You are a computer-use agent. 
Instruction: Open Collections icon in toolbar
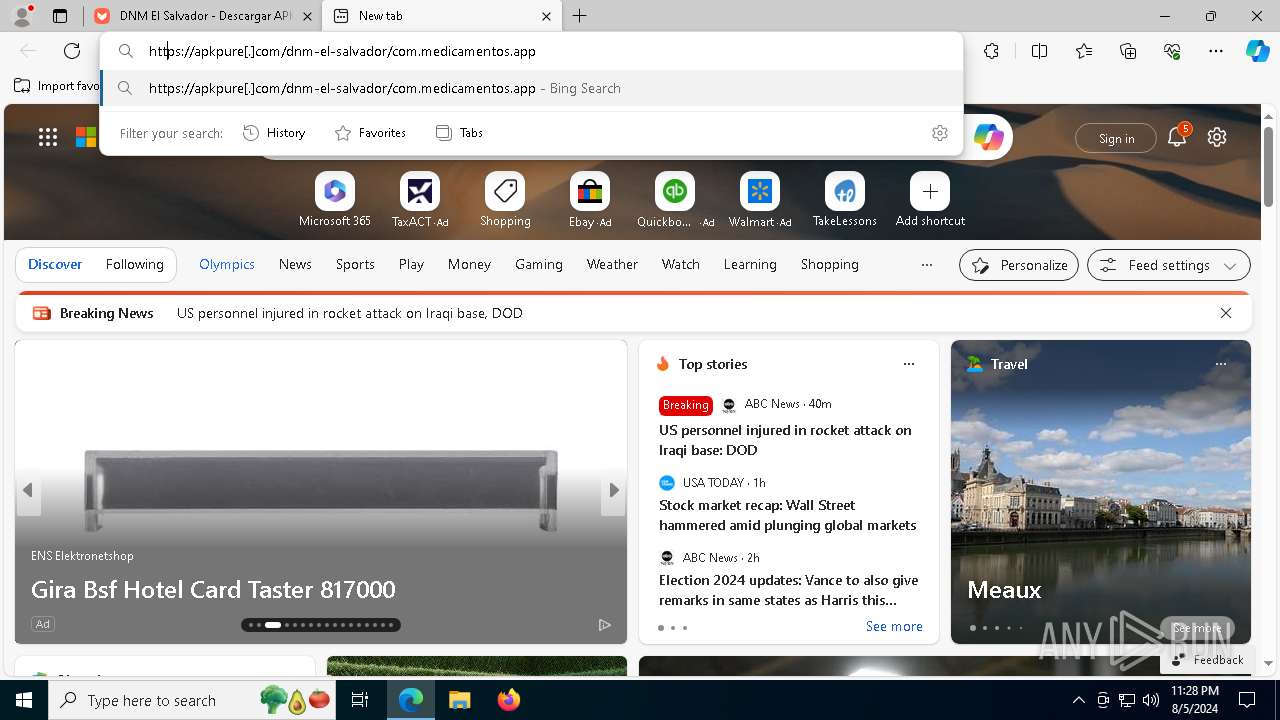point(1128,51)
